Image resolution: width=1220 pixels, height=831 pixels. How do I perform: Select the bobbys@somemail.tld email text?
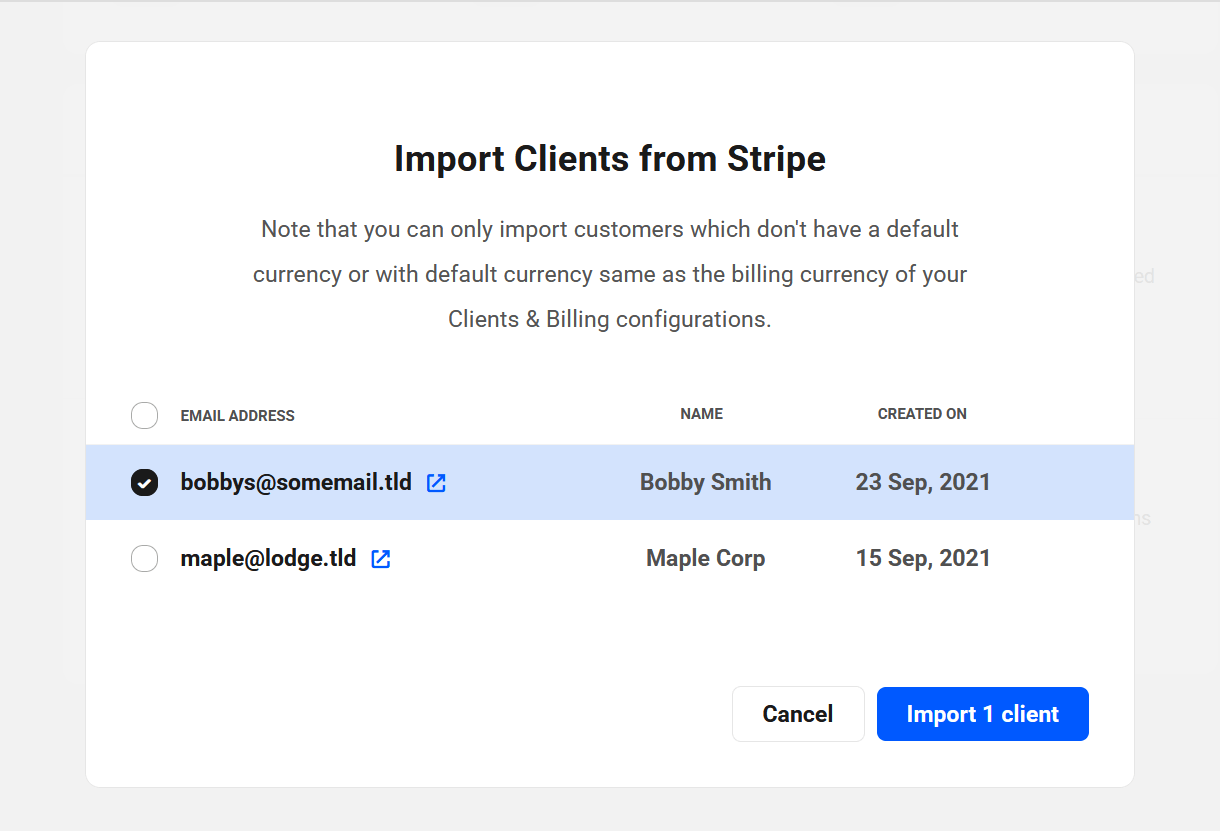296,482
